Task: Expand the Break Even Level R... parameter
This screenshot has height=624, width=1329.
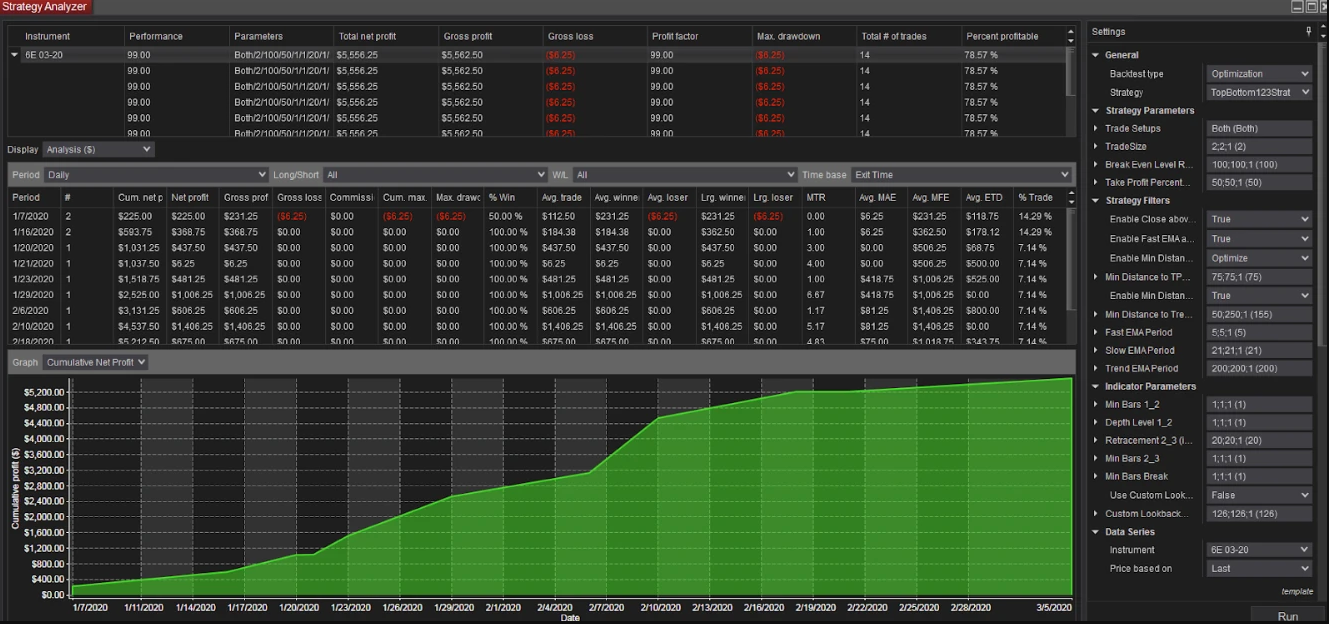Action: (1097, 164)
